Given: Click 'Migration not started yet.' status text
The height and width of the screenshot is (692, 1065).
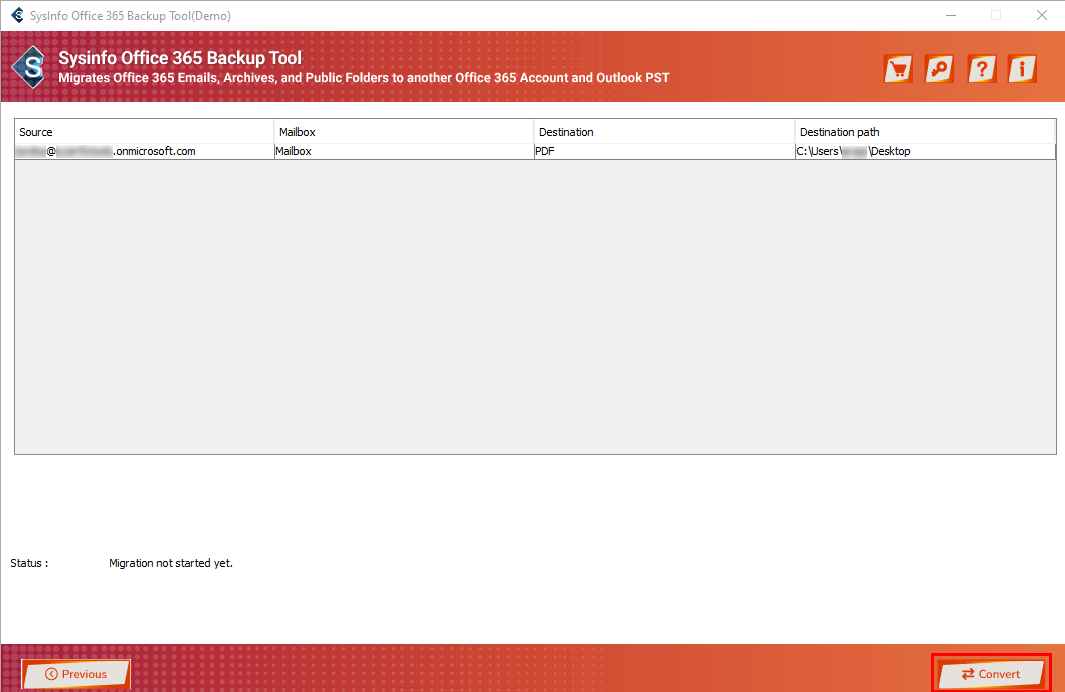Looking at the screenshot, I should click(x=170, y=563).
